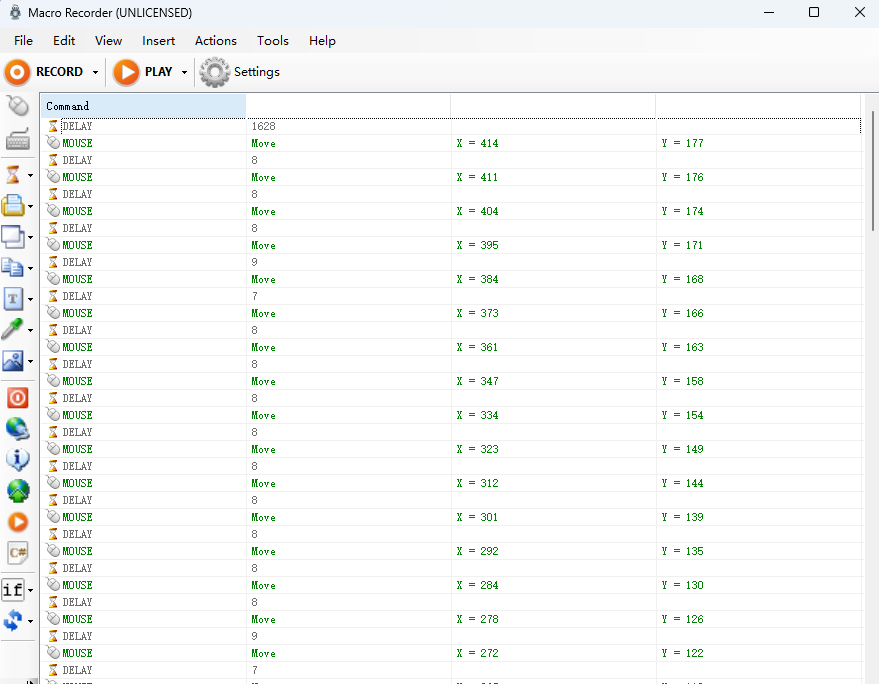Expand the pixel color dropper dropdown arrow
Image resolution: width=879 pixels, height=684 pixels.
(31, 330)
